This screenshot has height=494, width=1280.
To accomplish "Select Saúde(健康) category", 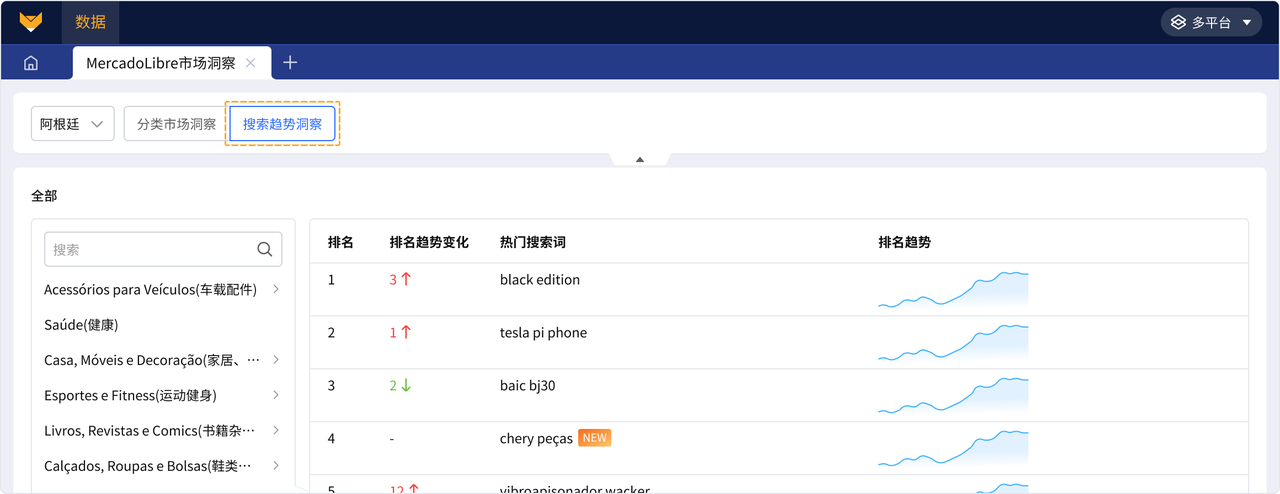I will (x=81, y=325).
